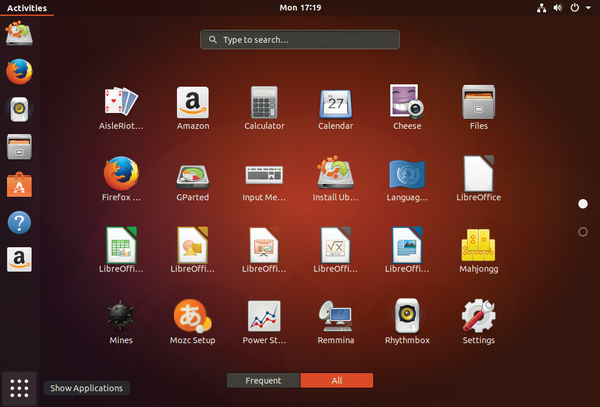Open AisleRiot solitaire from the app grid
Screen dimensions: 600x407
point(121,108)
